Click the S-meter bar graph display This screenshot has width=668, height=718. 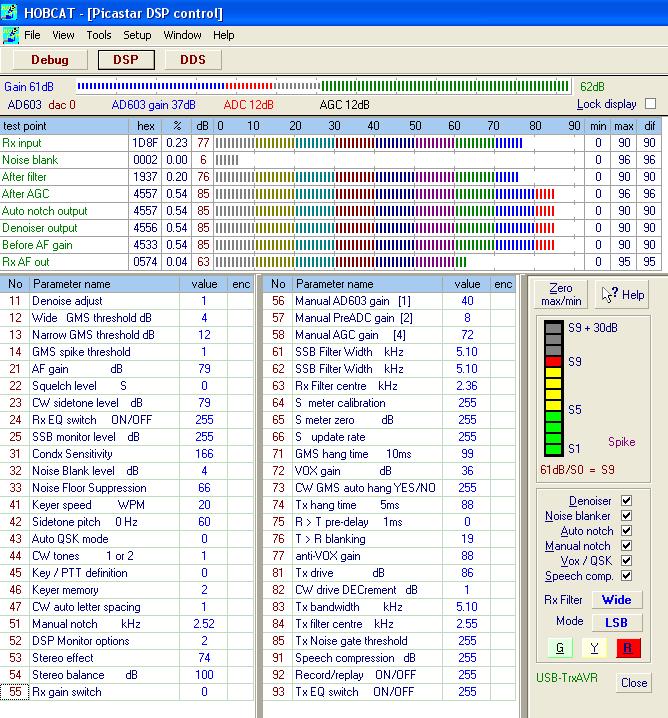553,390
